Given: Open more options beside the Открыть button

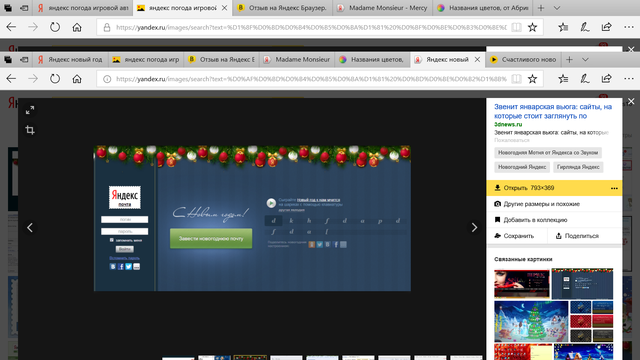Looking at the screenshot, I should [614, 188].
